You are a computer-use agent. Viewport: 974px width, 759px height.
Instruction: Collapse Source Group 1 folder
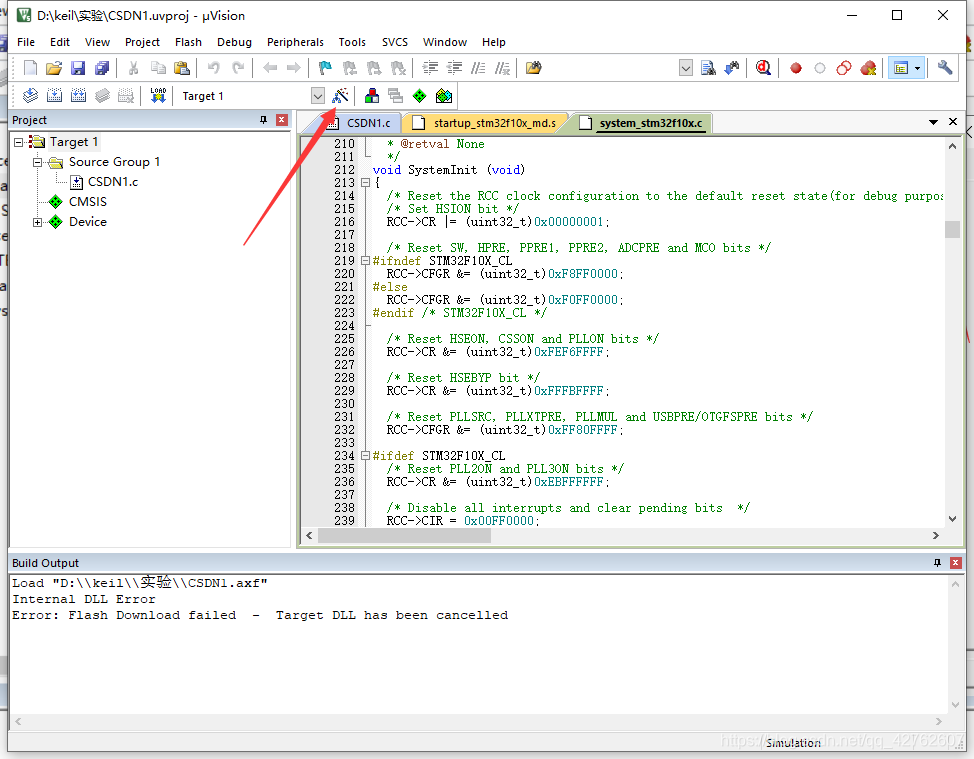(x=37, y=162)
